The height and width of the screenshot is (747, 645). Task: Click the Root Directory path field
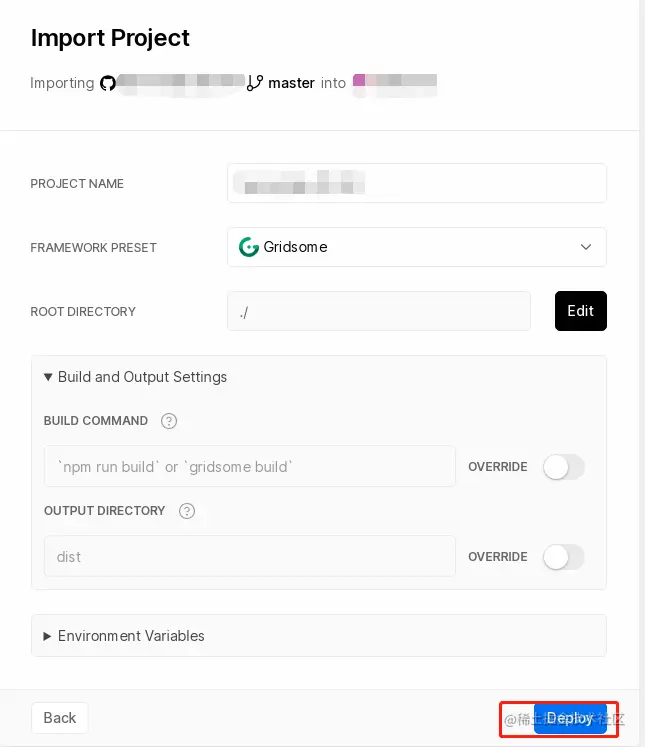378,311
